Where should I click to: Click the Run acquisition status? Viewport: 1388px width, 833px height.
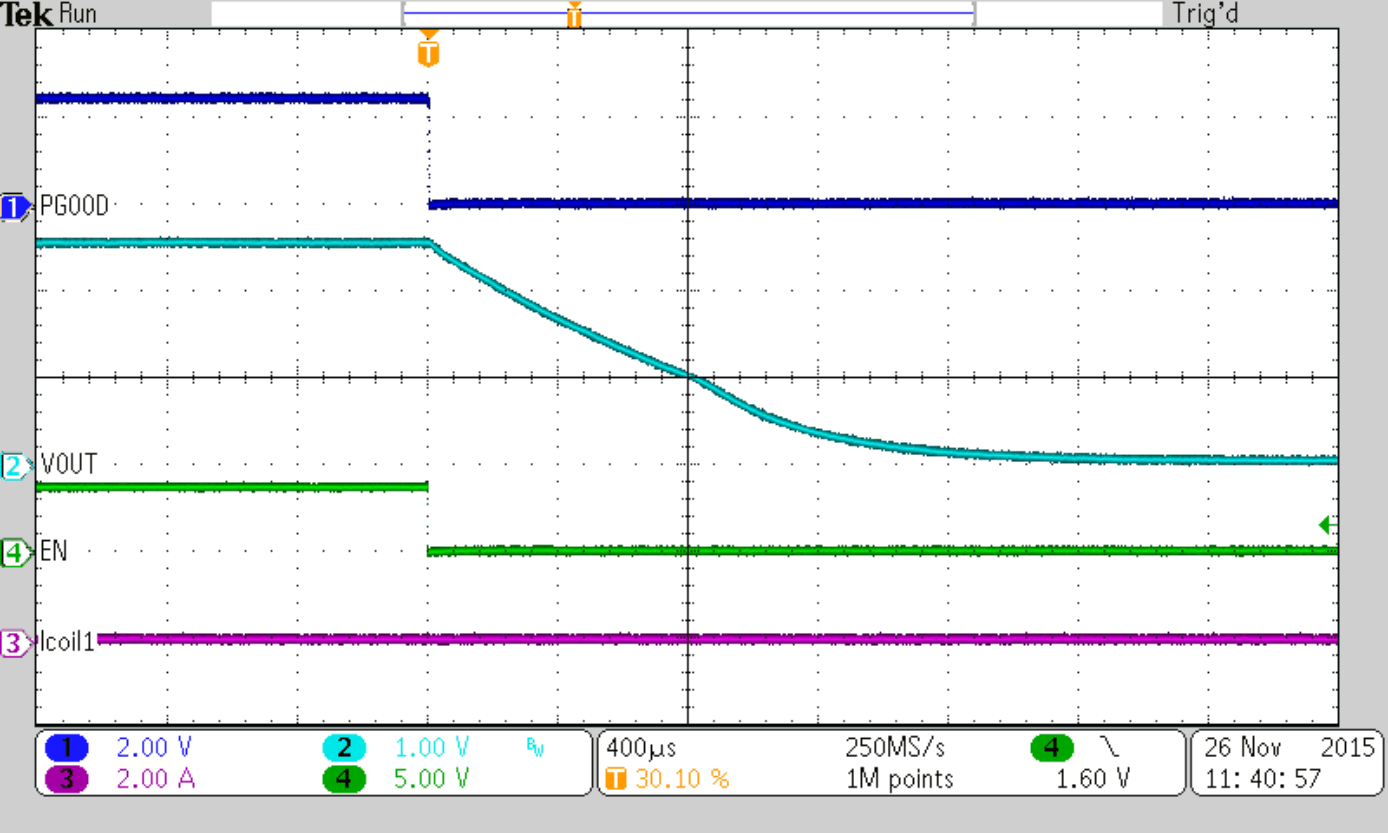(x=78, y=14)
